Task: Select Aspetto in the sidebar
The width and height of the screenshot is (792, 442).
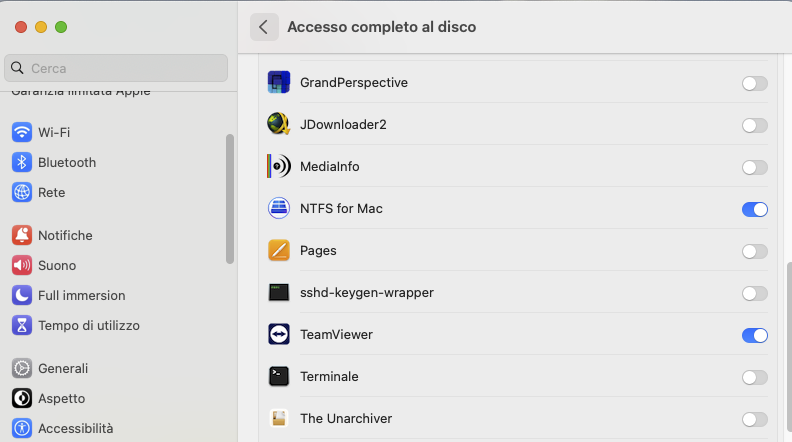Action: pos(119,399)
